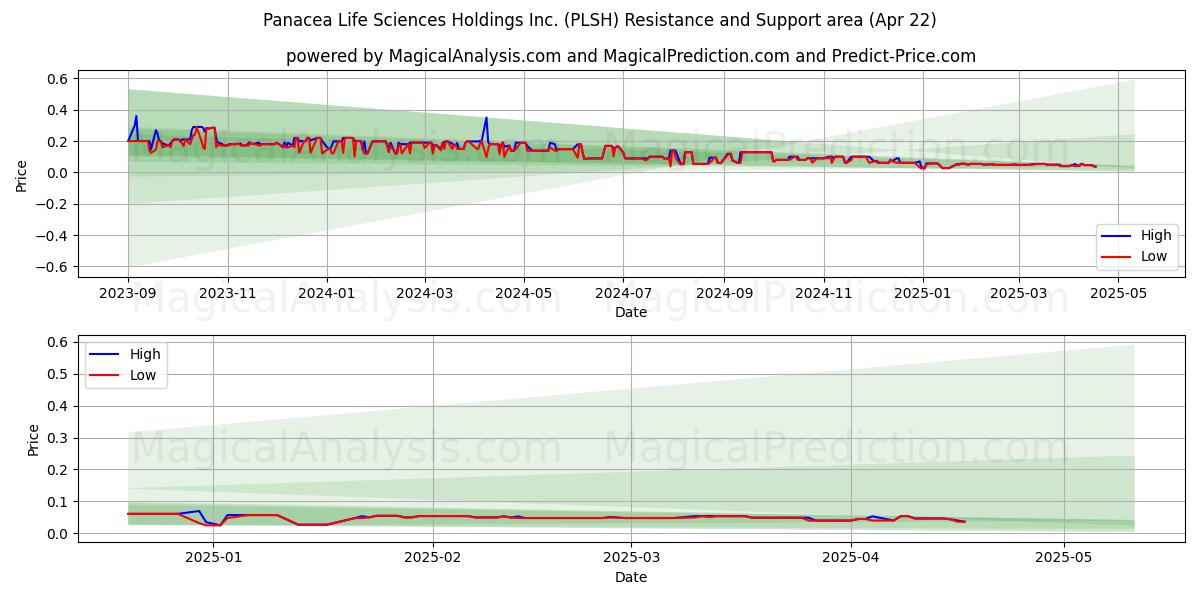Image resolution: width=1200 pixels, height=600 pixels.
Task: Click the '2025-03' tick on lower axis
Action: coord(633,558)
